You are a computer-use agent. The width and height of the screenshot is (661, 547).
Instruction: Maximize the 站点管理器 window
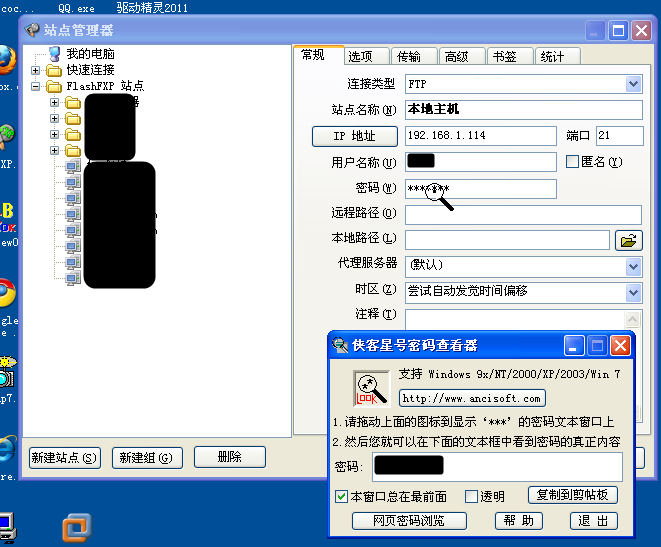618,30
